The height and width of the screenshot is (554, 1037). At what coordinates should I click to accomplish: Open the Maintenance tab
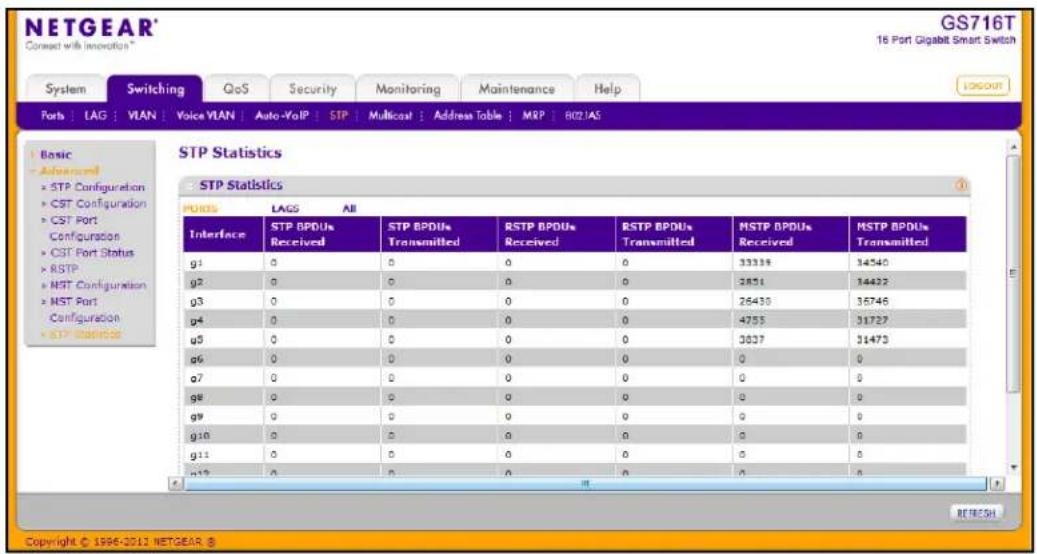coord(516,89)
